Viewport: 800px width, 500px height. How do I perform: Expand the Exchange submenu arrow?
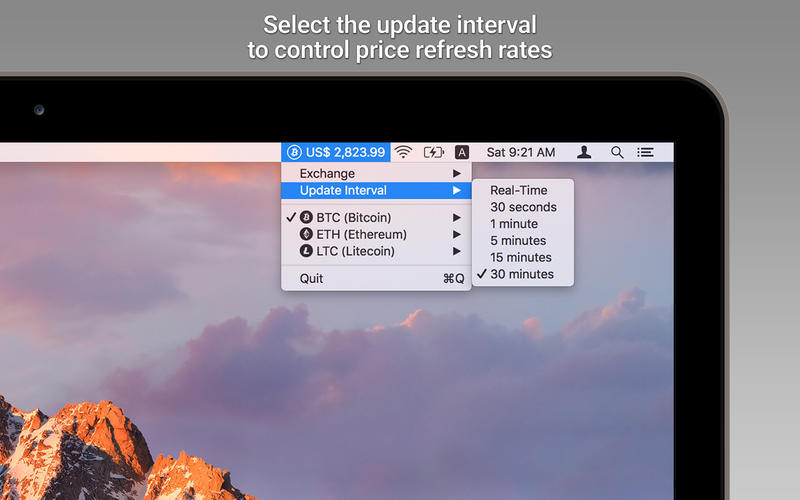click(x=457, y=174)
